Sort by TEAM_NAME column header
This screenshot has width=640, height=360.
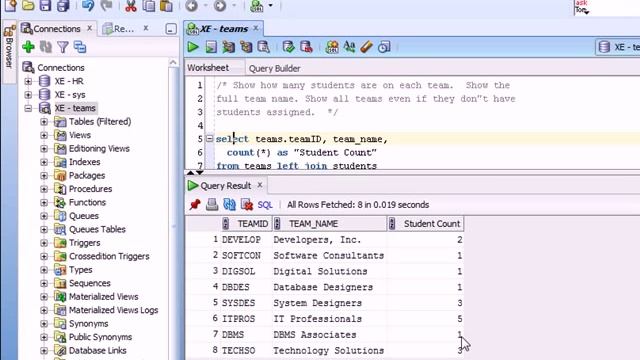[x=330, y=224]
